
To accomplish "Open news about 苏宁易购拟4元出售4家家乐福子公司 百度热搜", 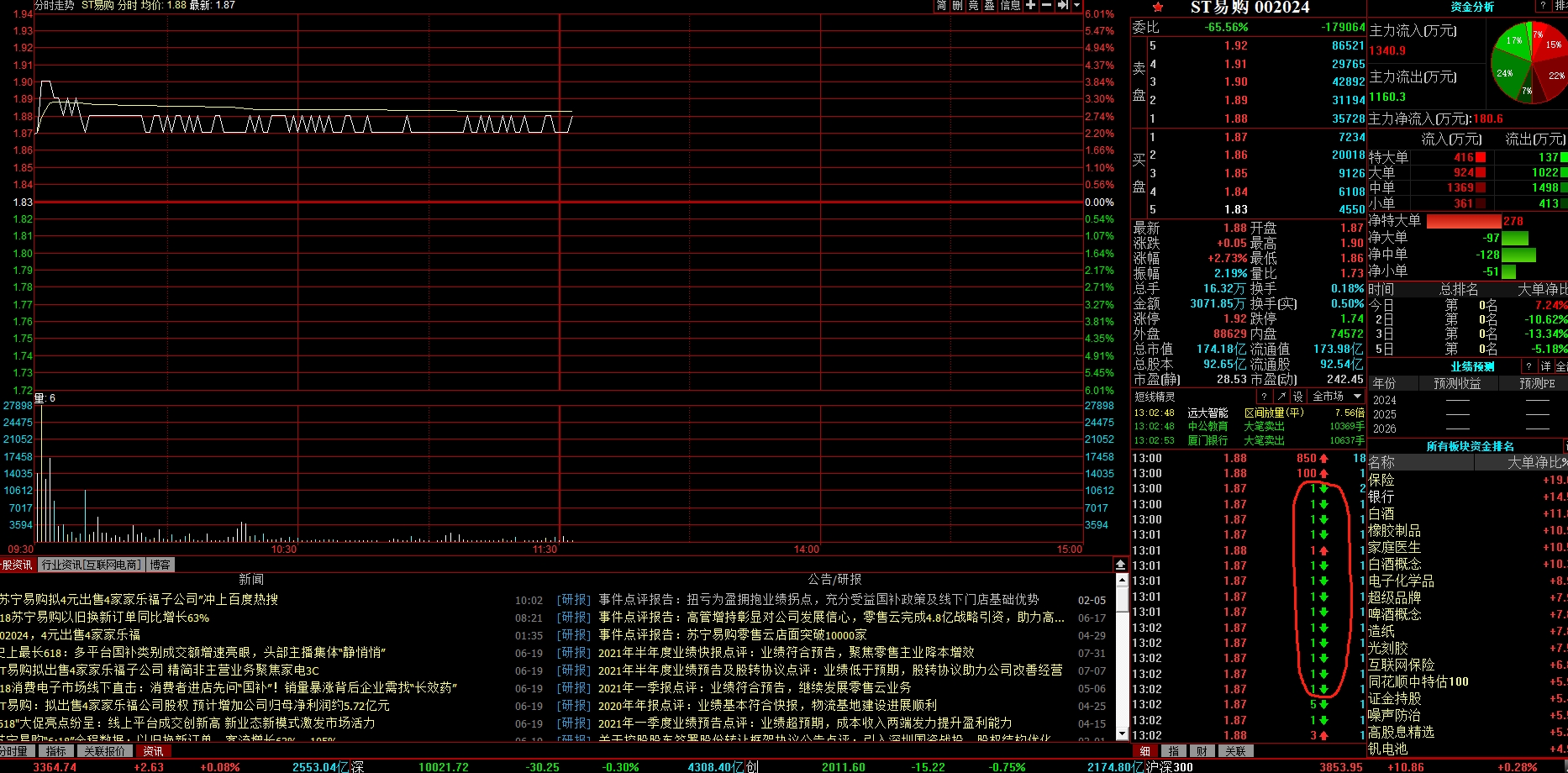I will [139, 599].
